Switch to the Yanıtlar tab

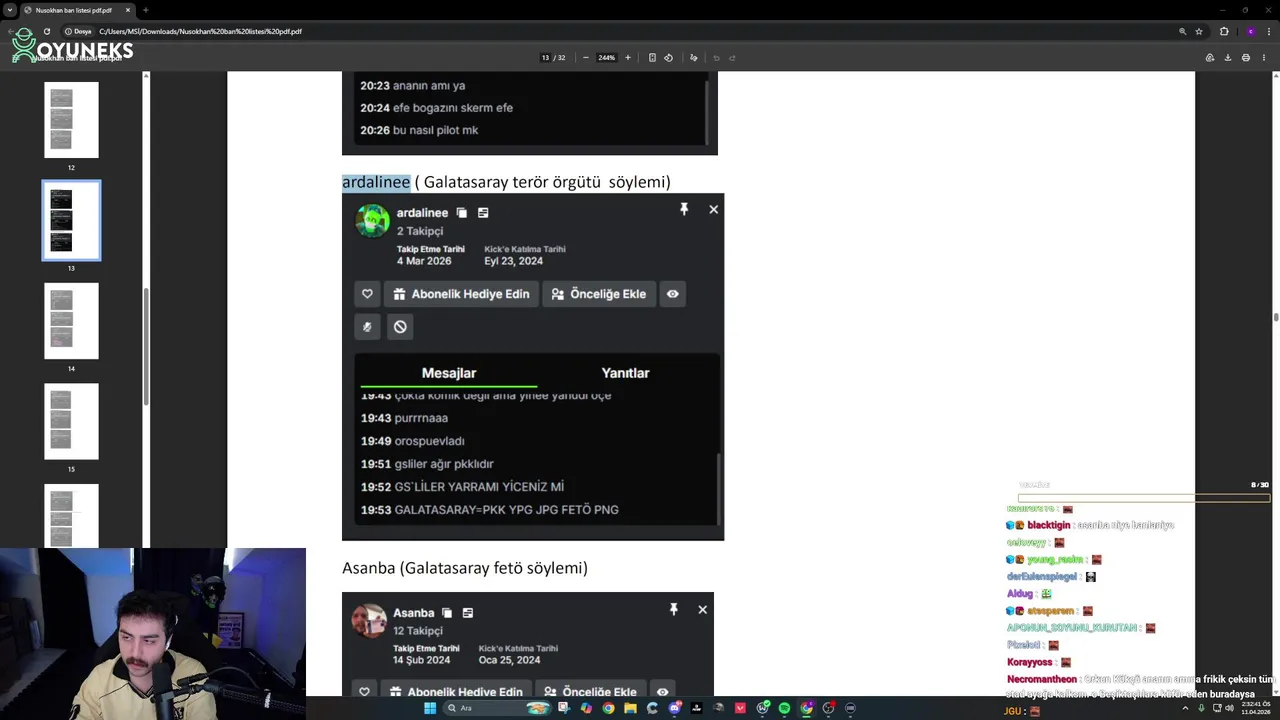point(625,373)
